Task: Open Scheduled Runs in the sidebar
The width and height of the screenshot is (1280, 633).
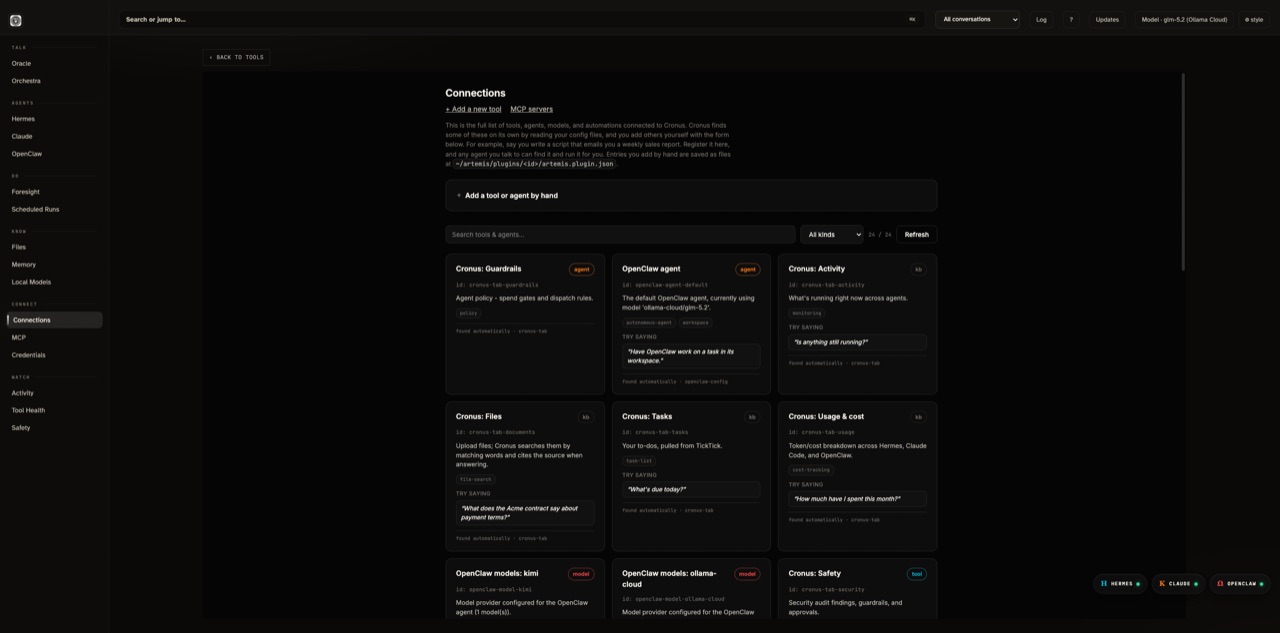Action: tap(35, 209)
